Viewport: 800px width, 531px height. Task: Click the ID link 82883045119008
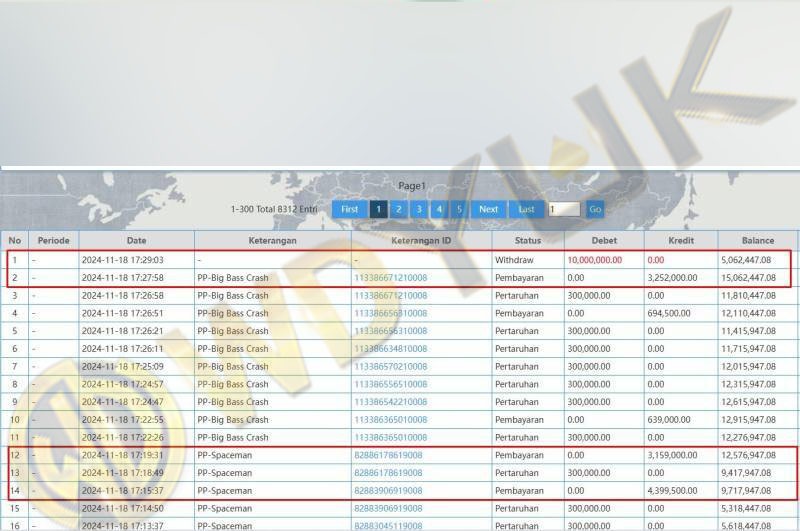click(388, 525)
